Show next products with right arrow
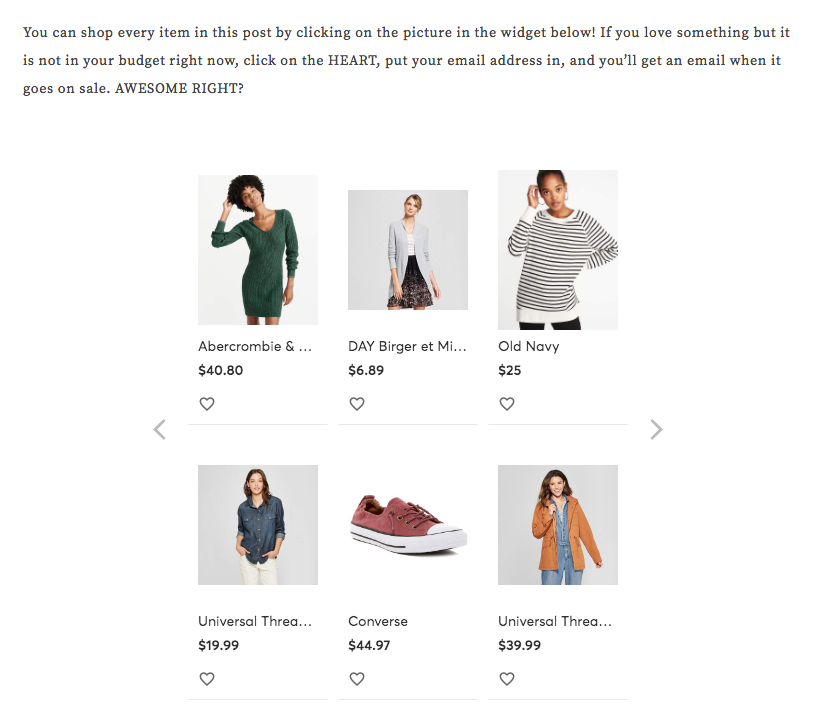828x707 pixels. 656,430
